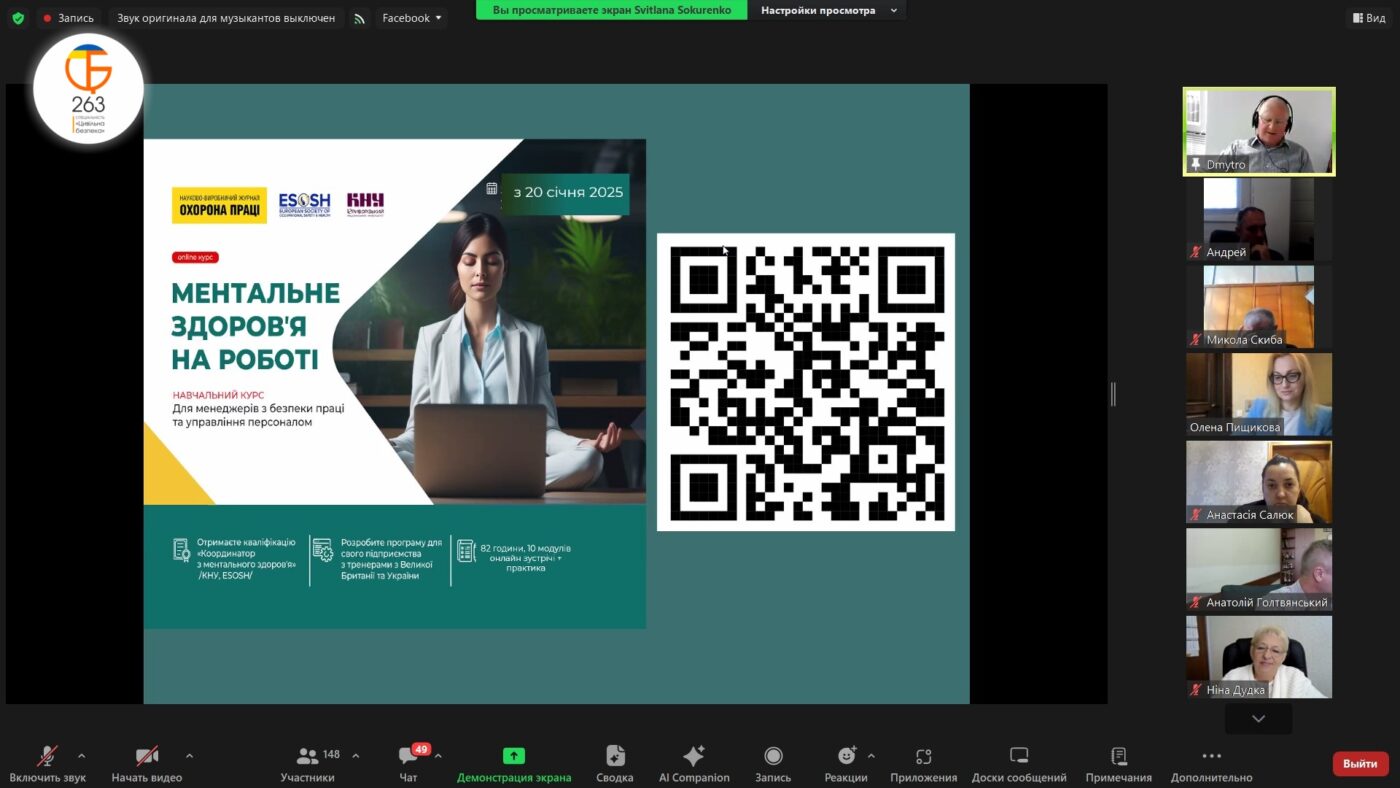Image resolution: width=1400 pixels, height=788 pixels.
Task: Expand the chat options arrow
Action: (x=438, y=756)
